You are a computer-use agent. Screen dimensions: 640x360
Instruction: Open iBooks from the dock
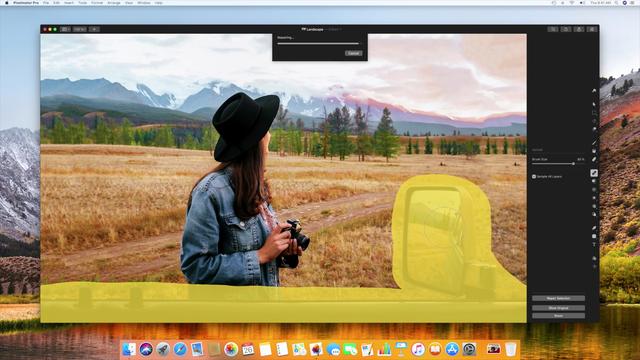tap(435, 349)
